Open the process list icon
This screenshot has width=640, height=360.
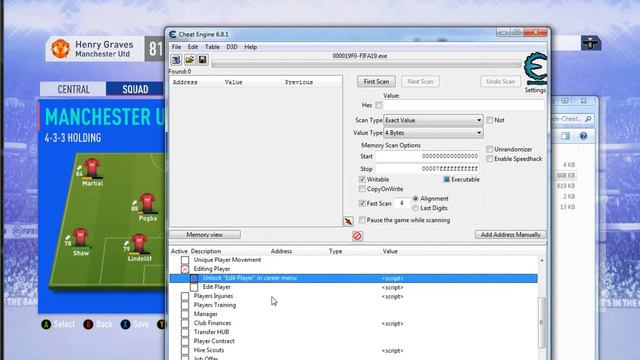click(x=176, y=60)
